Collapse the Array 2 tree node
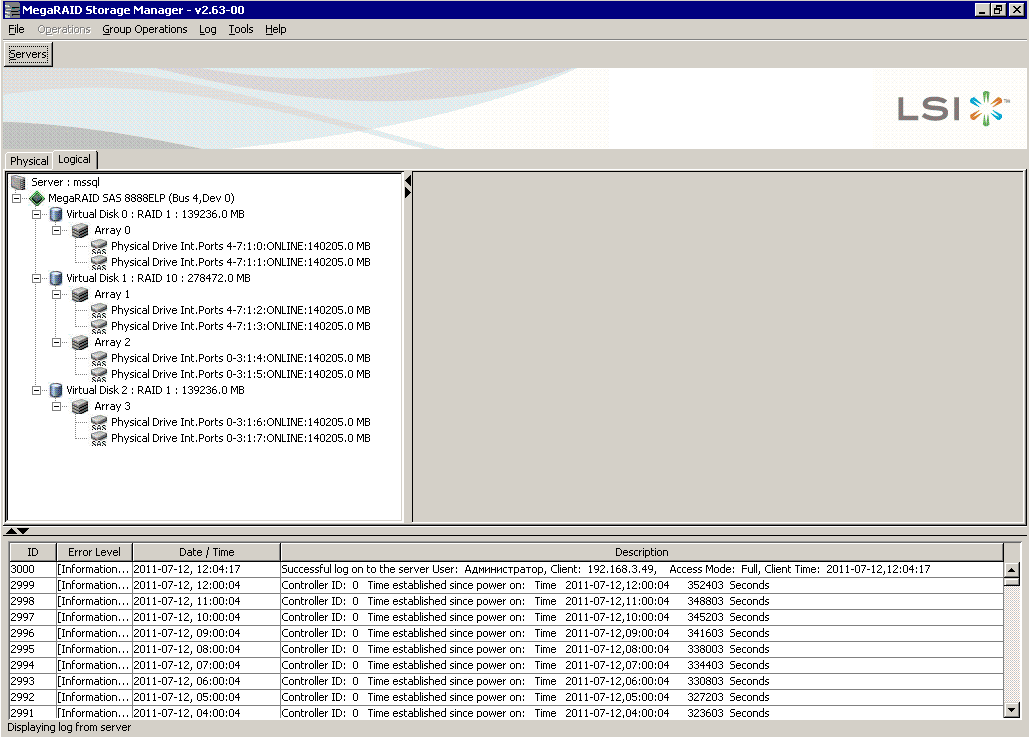 point(58,342)
